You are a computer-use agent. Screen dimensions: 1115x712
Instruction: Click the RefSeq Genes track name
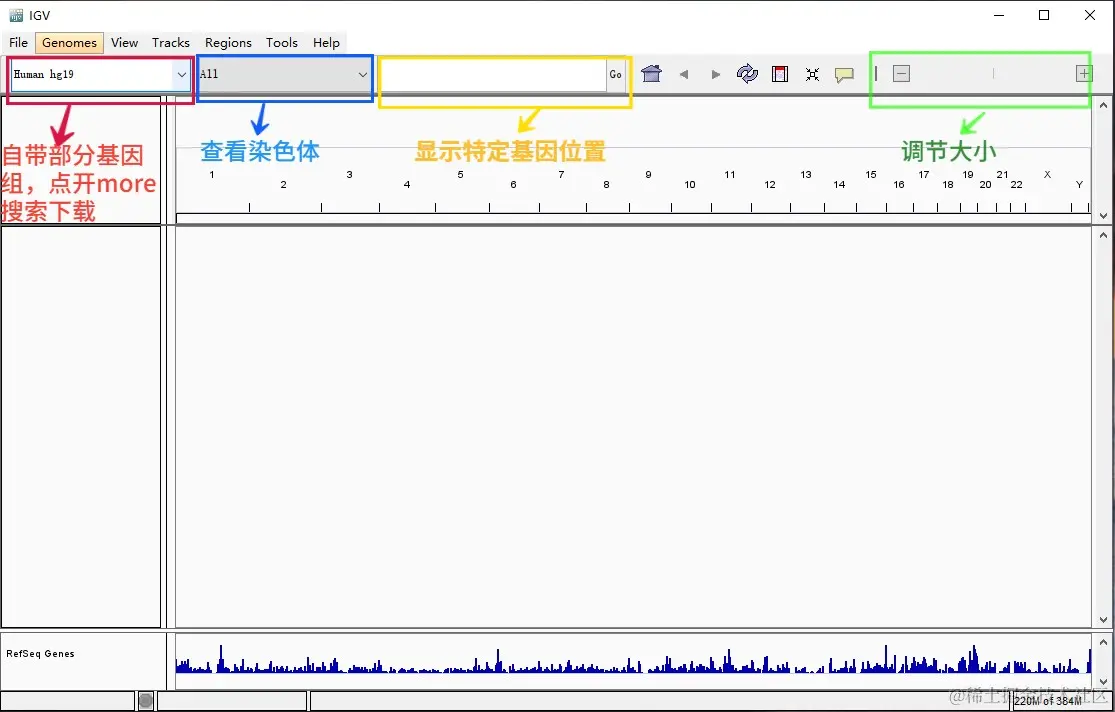pos(41,654)
